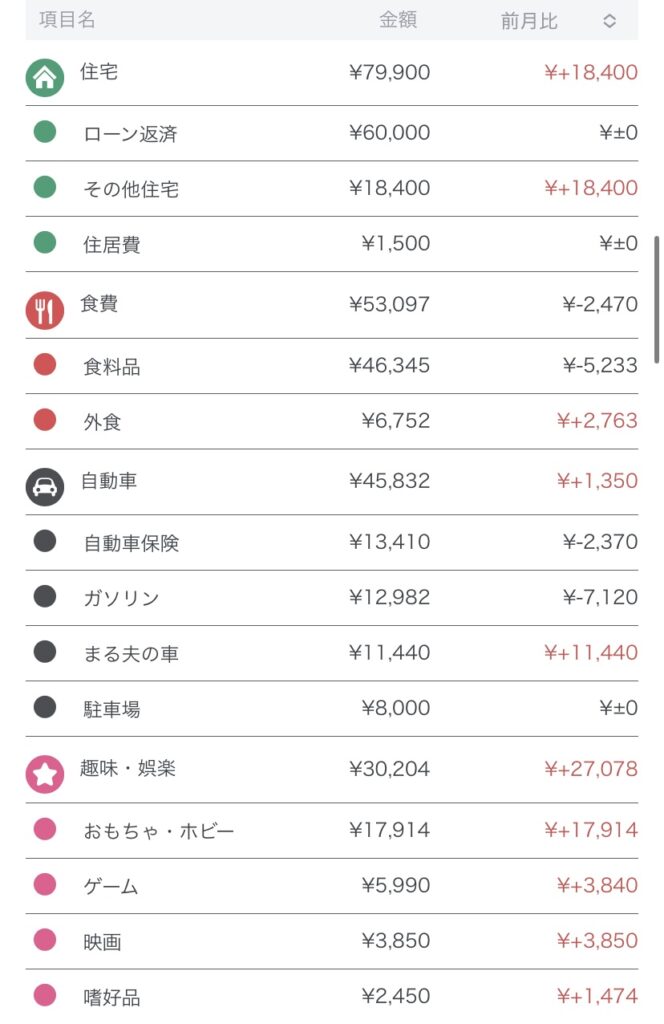Click the 前月比 column header
Viewport: 664px width, 1024px height.
(x=529, y=21)
